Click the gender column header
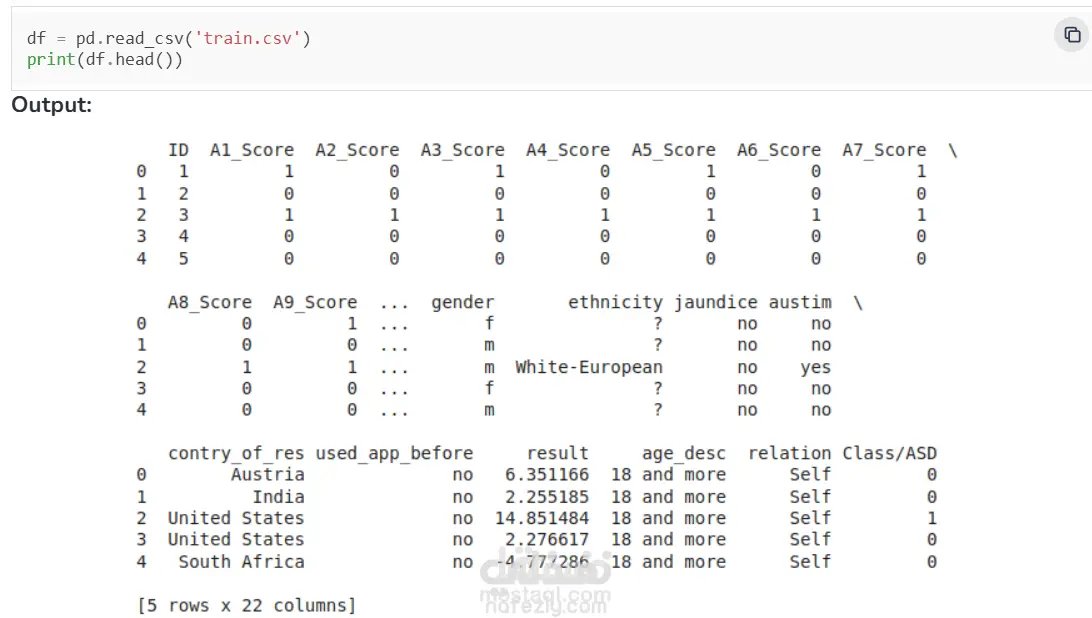The height and width of the screenshot is (618, 1092). point(462,302)
